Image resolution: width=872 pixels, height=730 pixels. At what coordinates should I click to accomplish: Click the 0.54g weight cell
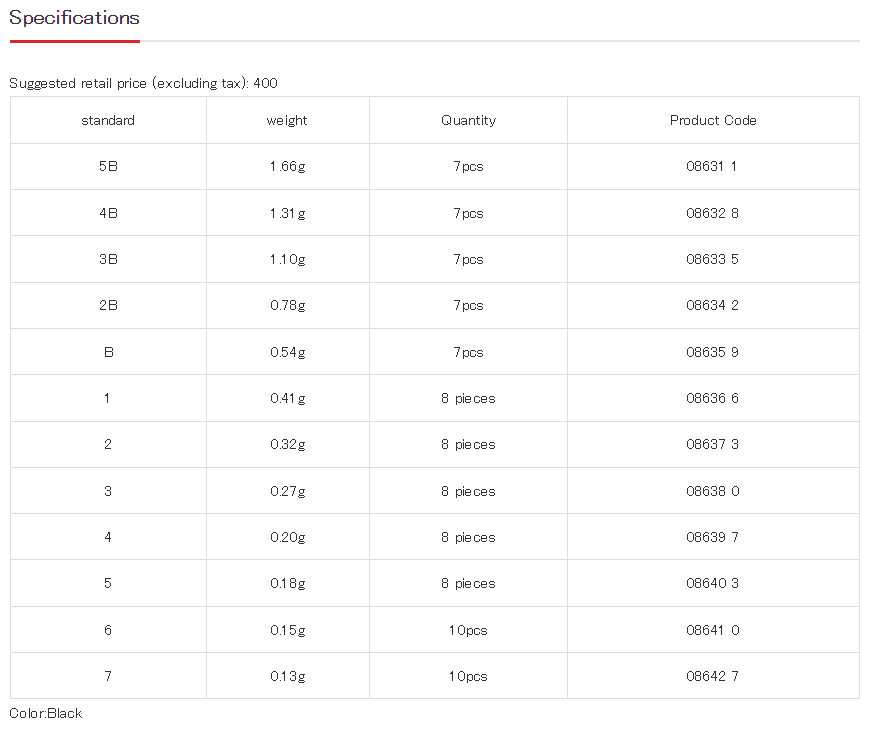point(287,352)
